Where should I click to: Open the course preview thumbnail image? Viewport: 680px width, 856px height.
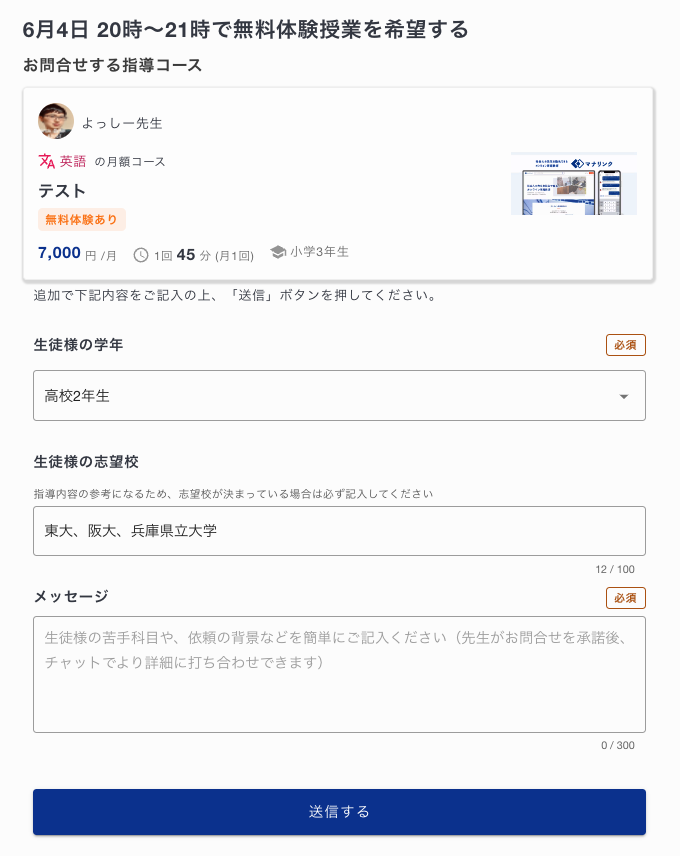[x=574, y=183]
